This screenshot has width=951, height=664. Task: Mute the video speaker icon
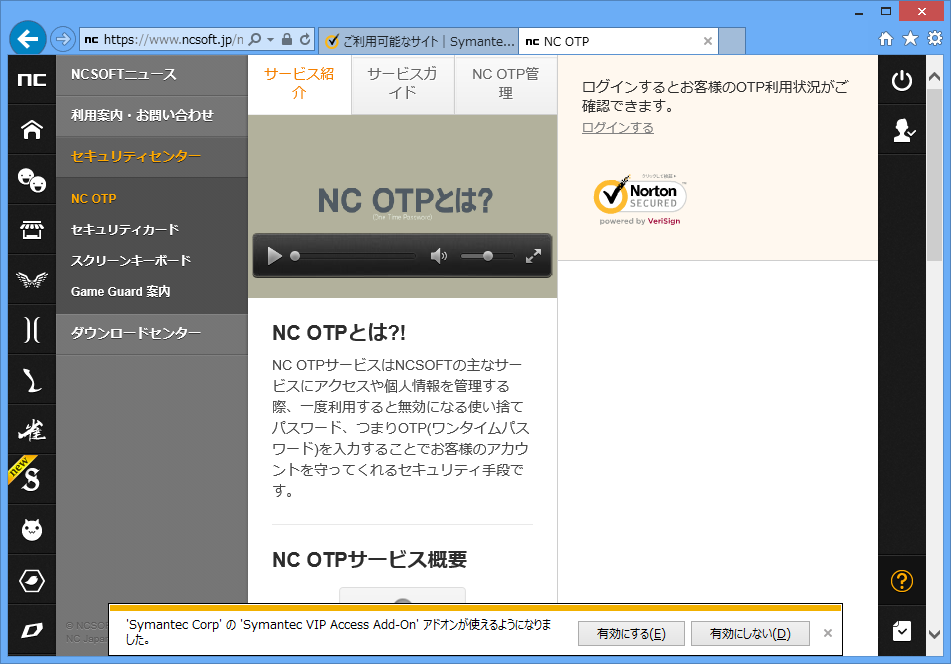(x=439, y=256)
